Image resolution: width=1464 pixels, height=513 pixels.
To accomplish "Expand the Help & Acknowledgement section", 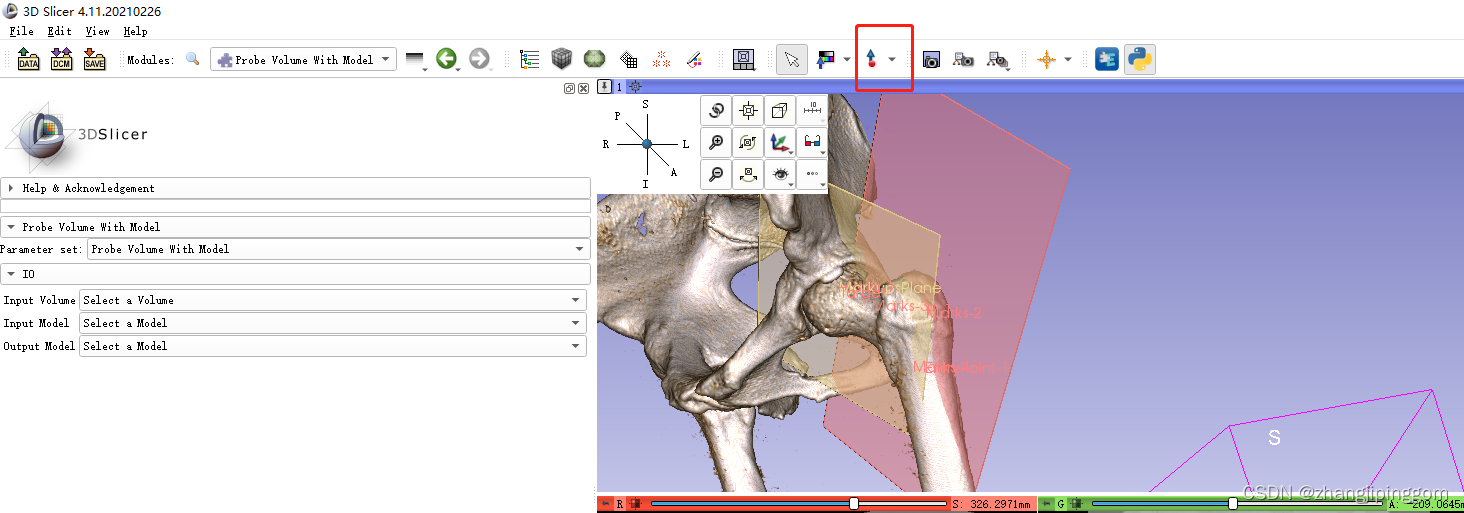I will (x=295, y=188).
